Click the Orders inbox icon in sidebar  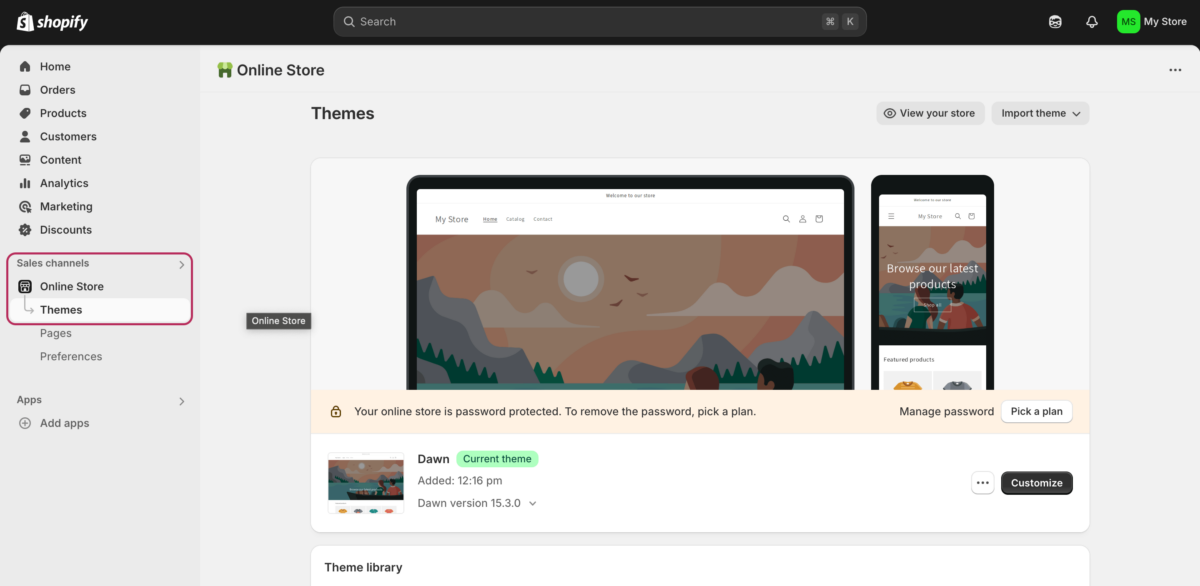25,90
